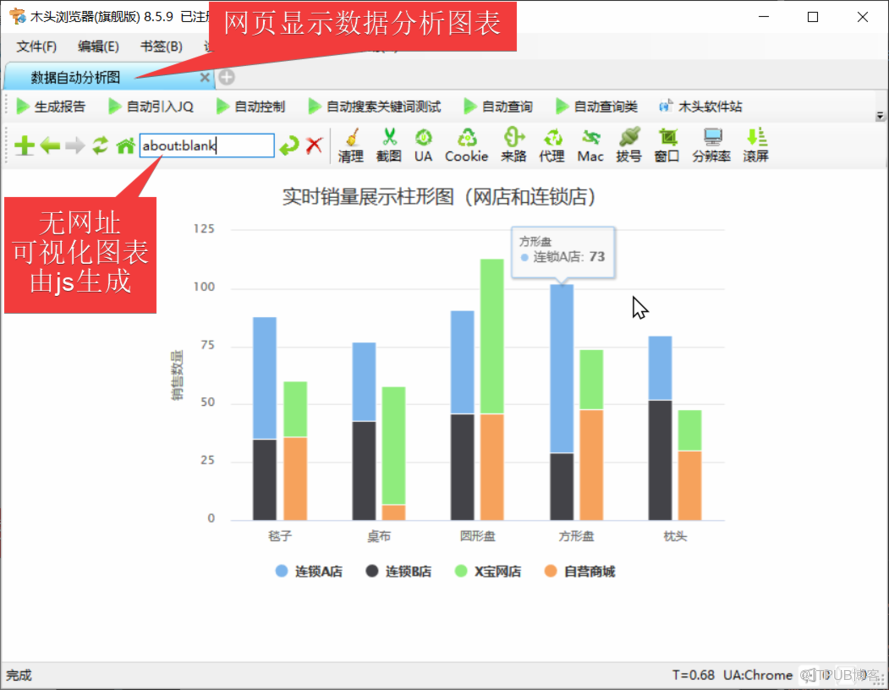Toggle 自营商城 legend series
Screen dimensions: 889x690
pyautogui.click(x=579, y=572)
